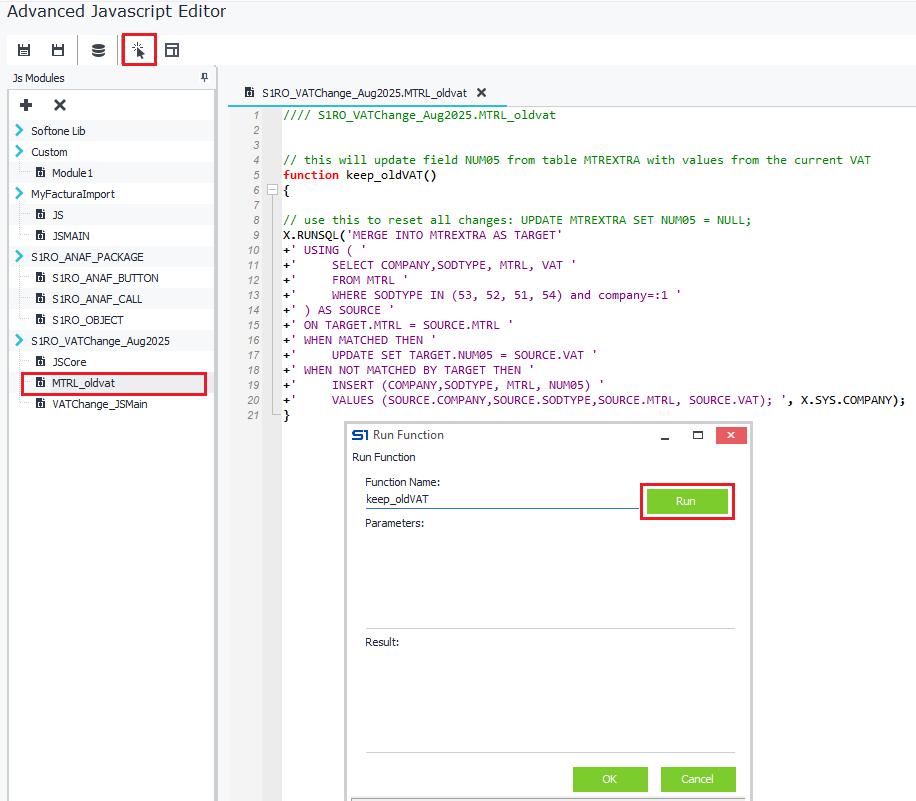The height and width of the screenshot is (801, 916).
Task: Close the Run Function dialog
Action: point(731,435)
